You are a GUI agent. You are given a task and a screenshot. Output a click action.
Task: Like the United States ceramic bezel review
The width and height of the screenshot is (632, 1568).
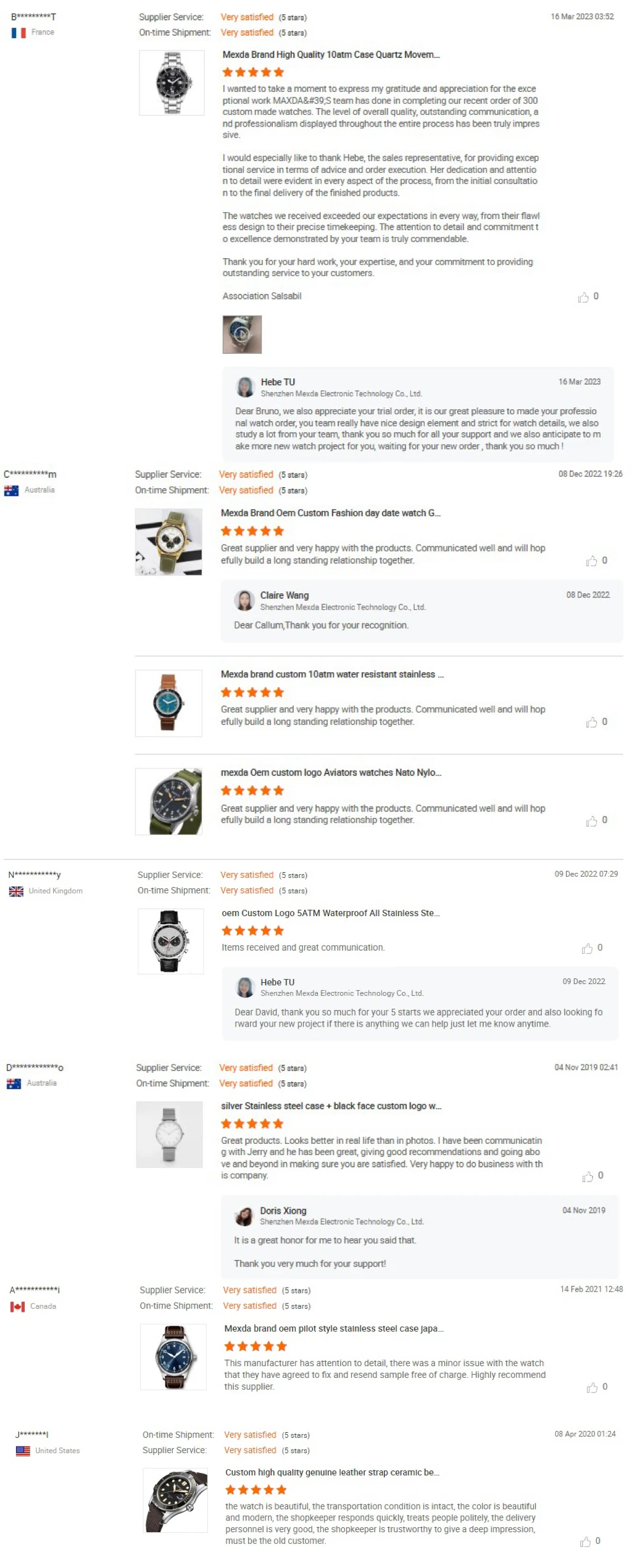[585, 1542]
